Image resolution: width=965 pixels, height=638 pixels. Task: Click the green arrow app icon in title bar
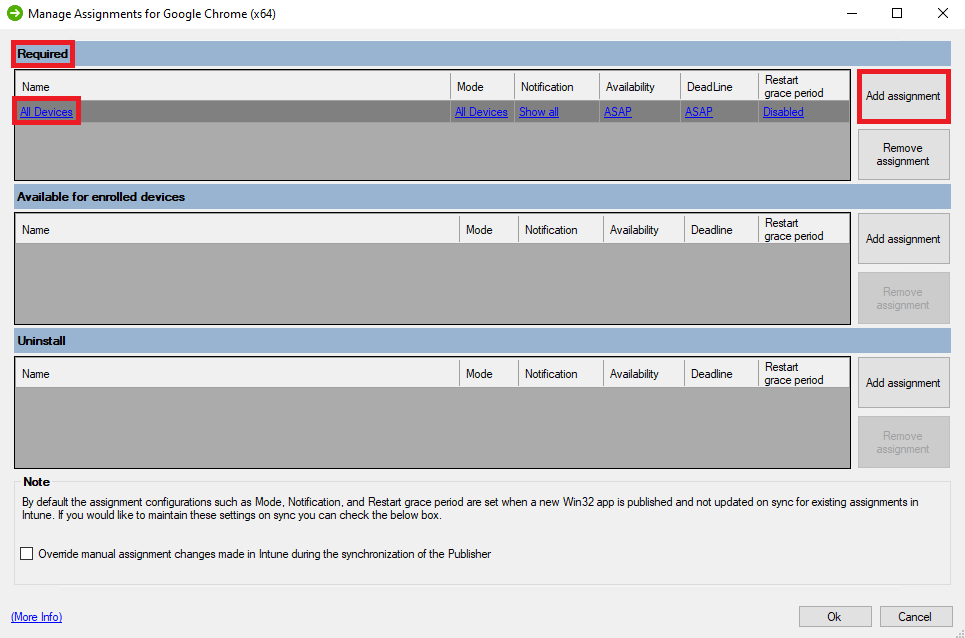15,13
